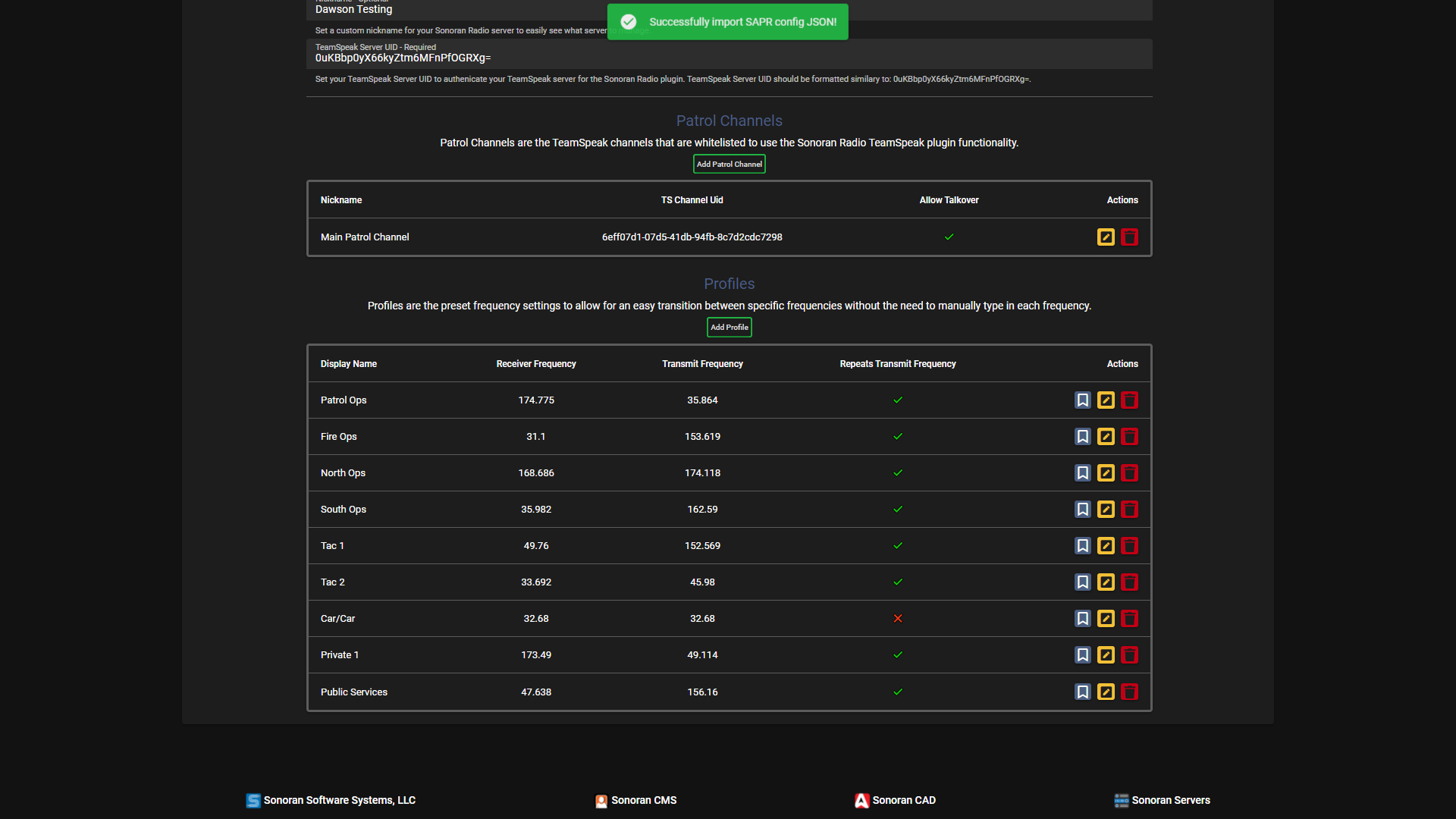Click the Allow Talkover column header
This screenshot has width=1456, height=819.
949,200
